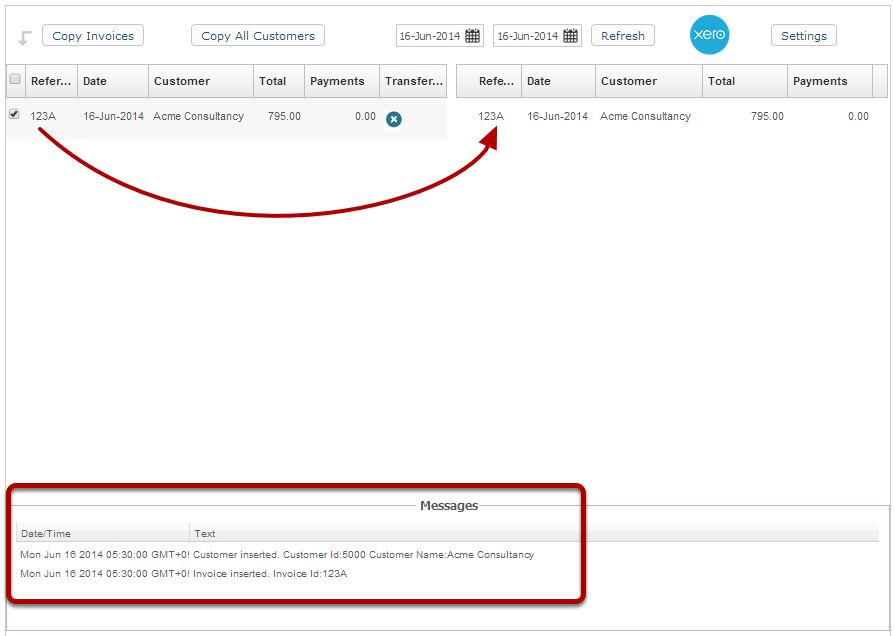Click timestamp of the Customer inserted message
Image resolution: width=895 pixels, height=636 pixels.
point(104,554)
